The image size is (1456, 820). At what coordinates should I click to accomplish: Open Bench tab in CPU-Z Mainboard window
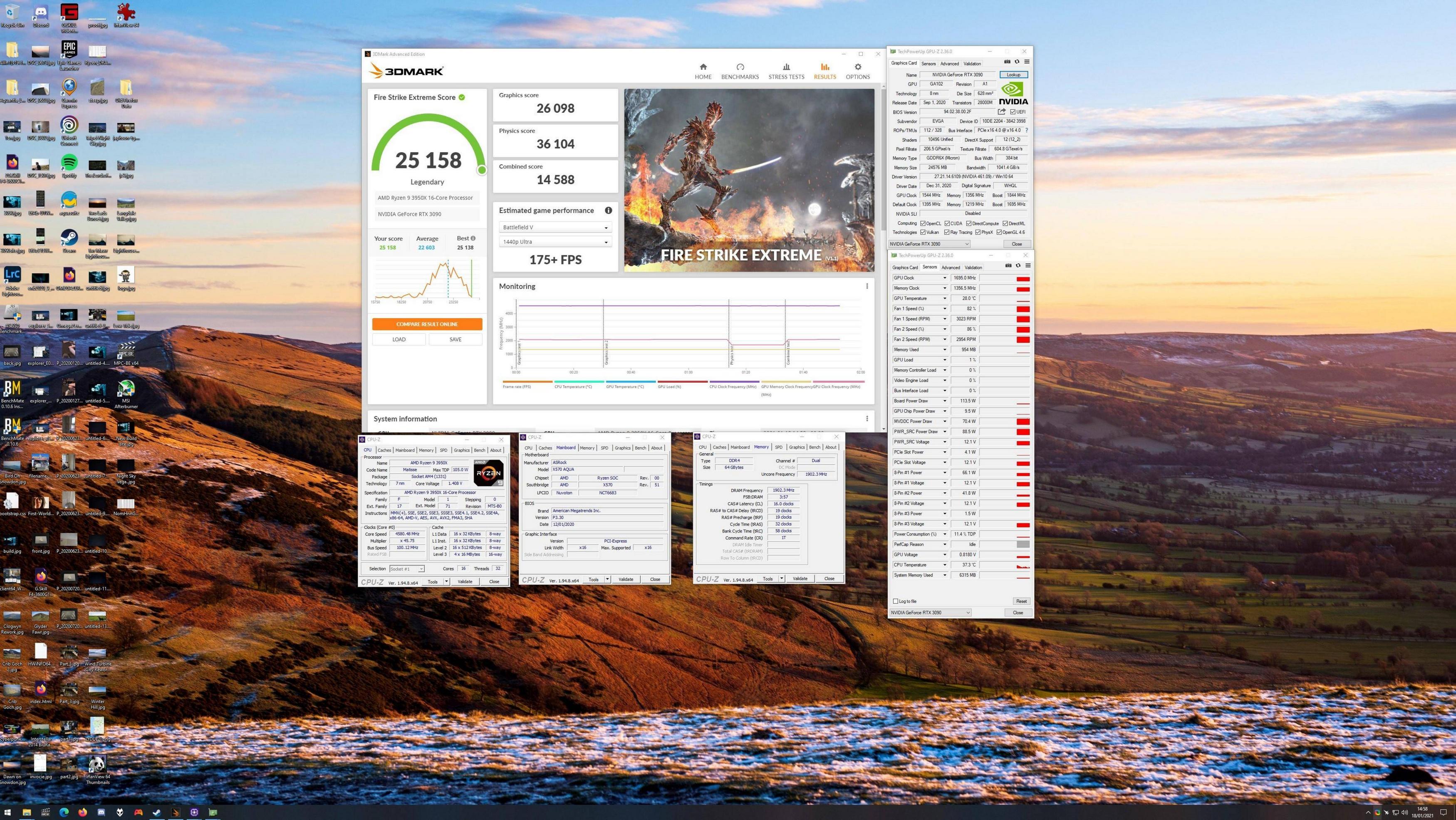tap(640, 448)
